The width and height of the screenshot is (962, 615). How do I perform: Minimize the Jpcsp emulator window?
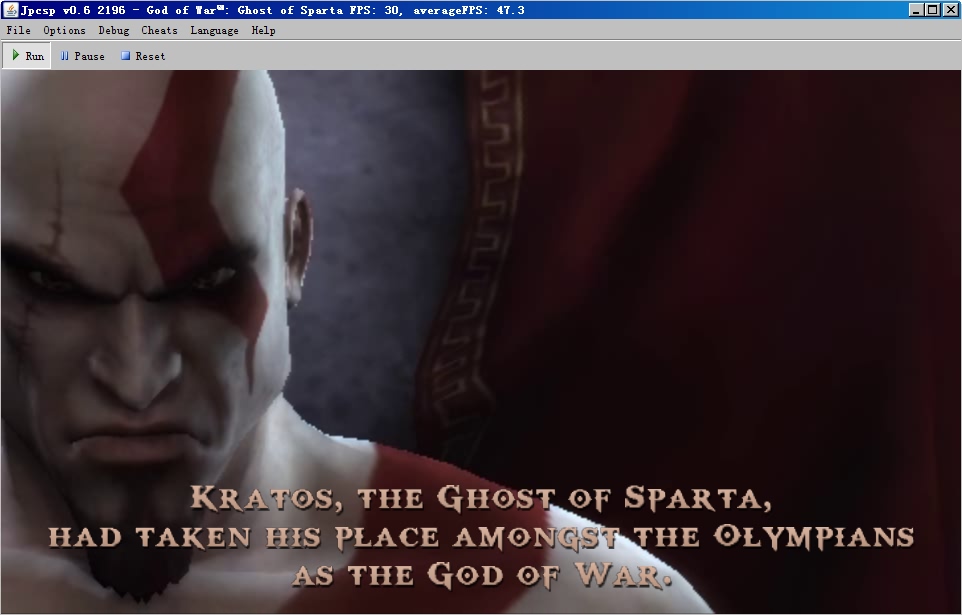pyautogui.click(x=916, y=10)
